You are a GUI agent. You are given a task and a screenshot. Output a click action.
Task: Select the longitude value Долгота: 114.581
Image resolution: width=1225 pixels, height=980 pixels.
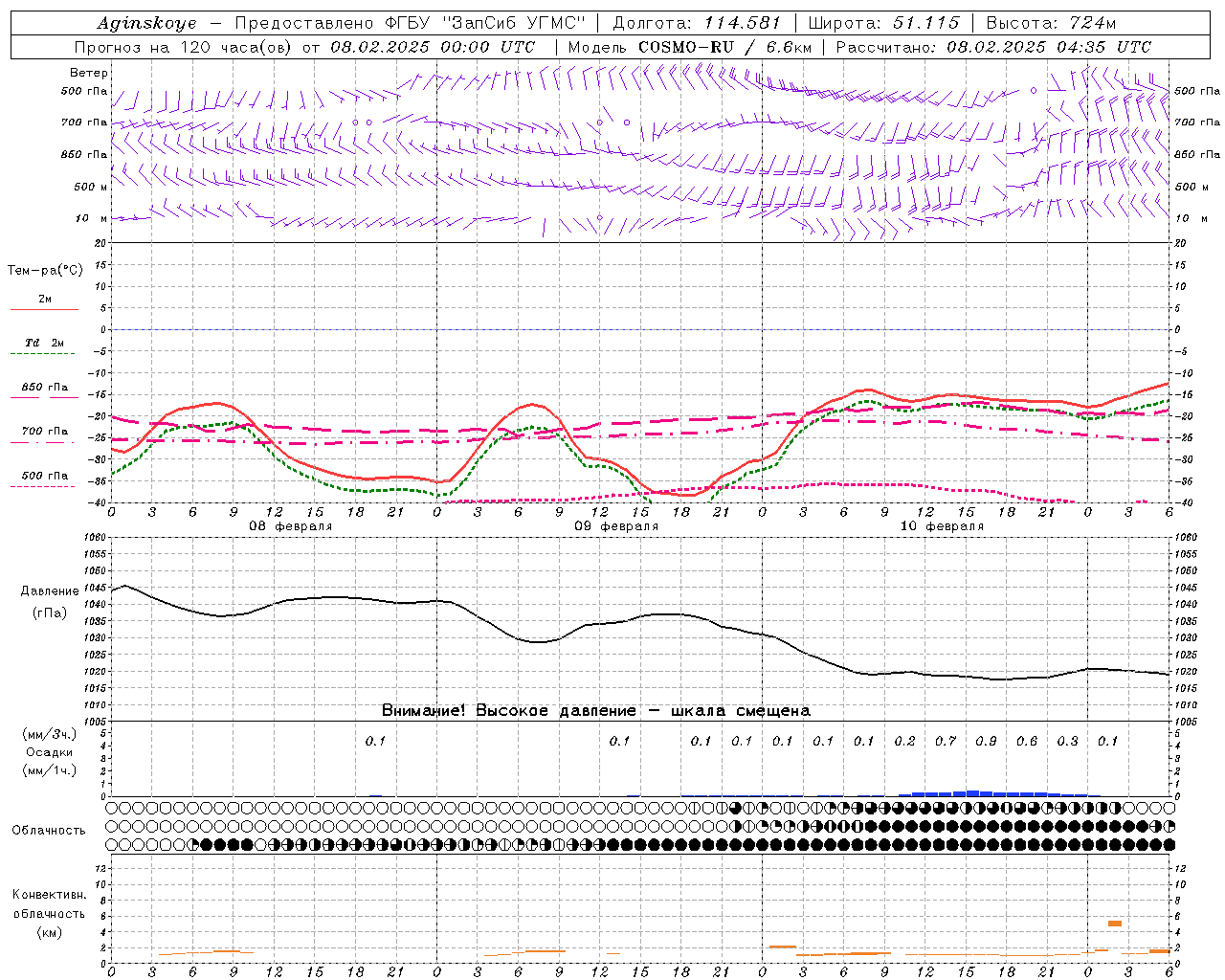[697, 23]
